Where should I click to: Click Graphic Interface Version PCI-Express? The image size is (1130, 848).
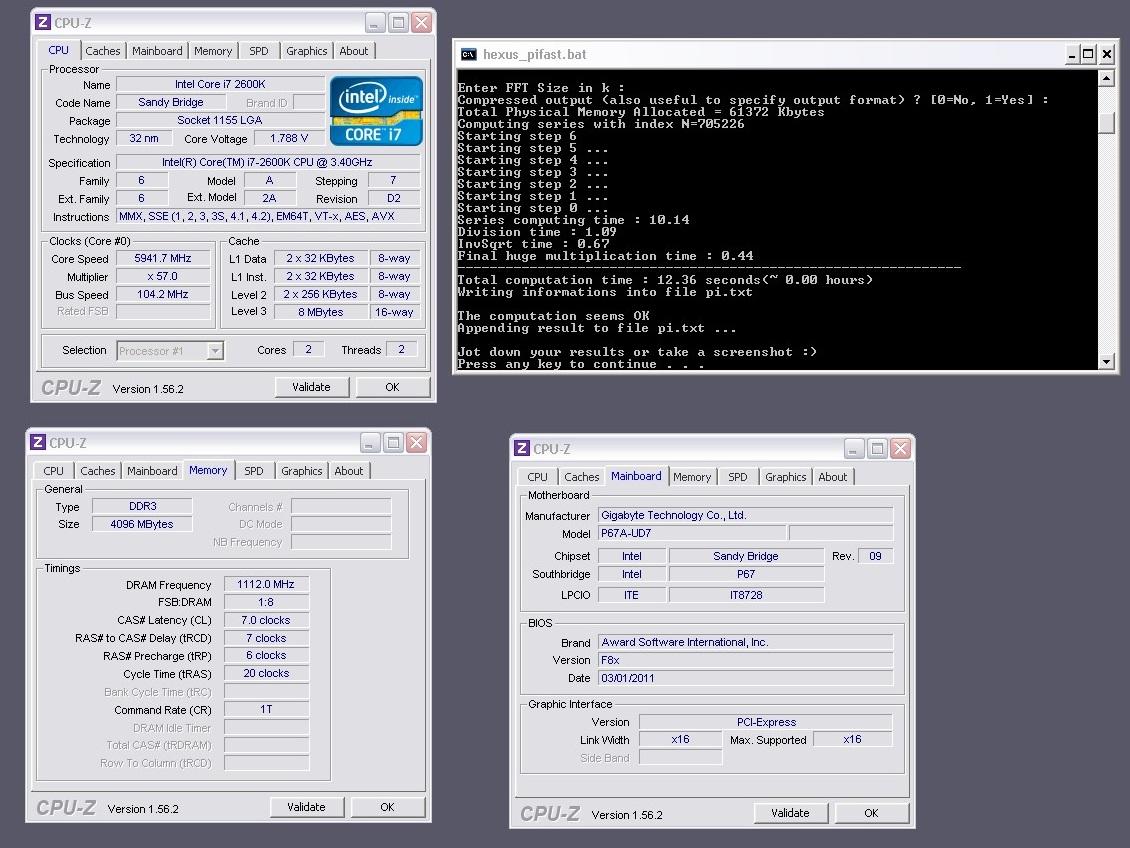(766, 722)
